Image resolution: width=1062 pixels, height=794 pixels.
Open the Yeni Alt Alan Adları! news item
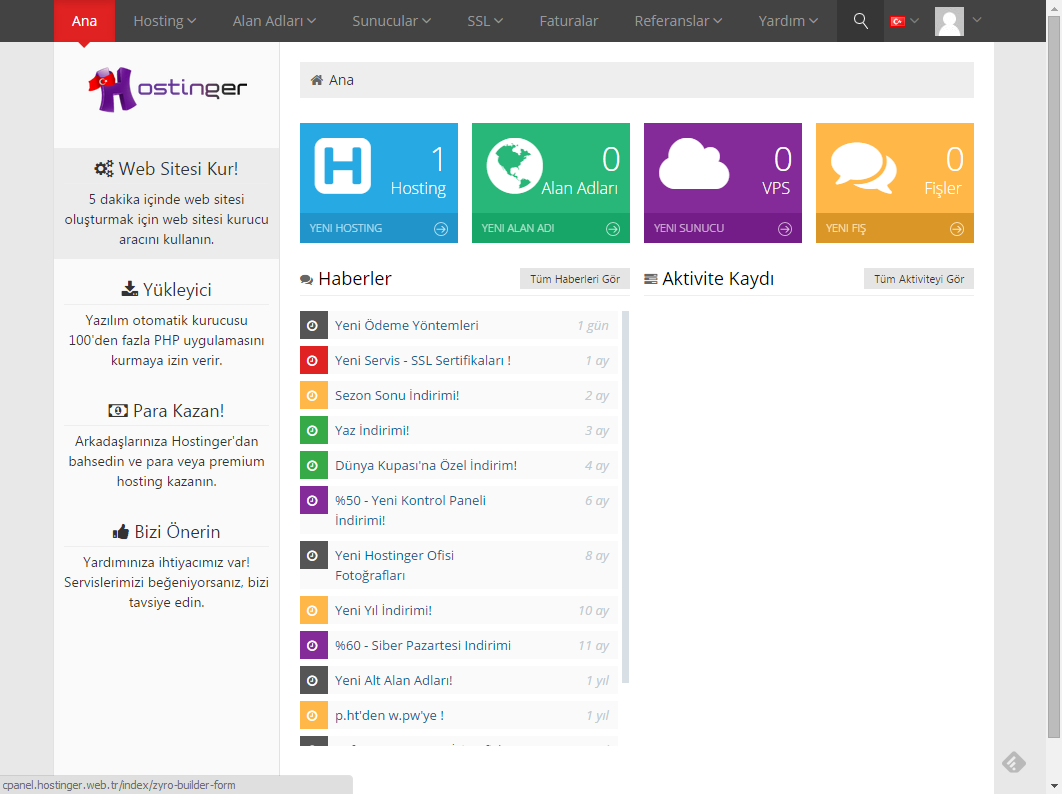point(394,681)
